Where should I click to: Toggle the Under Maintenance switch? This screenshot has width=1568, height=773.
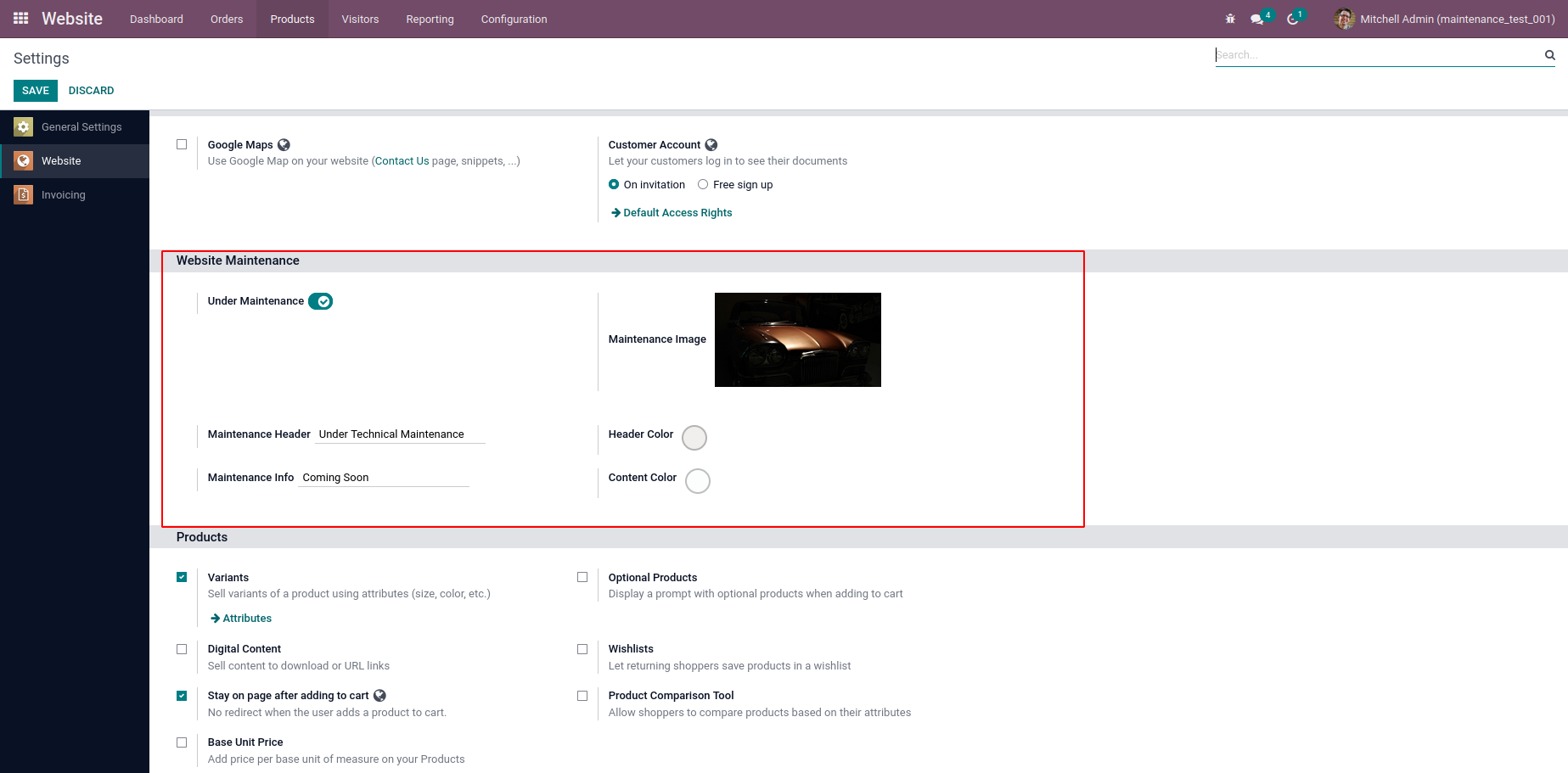tap(320, 301)
